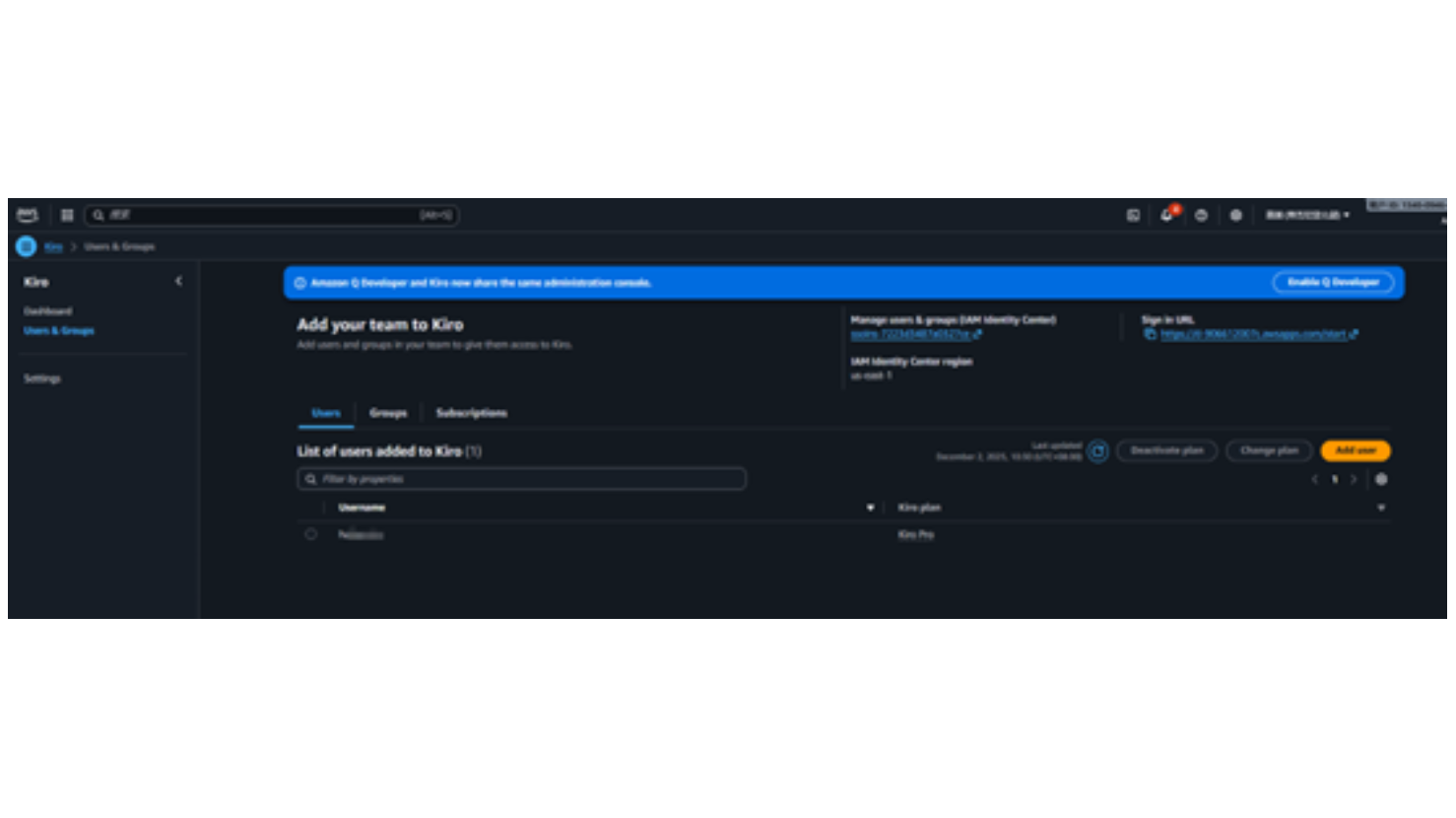Open the AWS services grid menu
The image size is (1456, 818).
(x=67, y=215)
